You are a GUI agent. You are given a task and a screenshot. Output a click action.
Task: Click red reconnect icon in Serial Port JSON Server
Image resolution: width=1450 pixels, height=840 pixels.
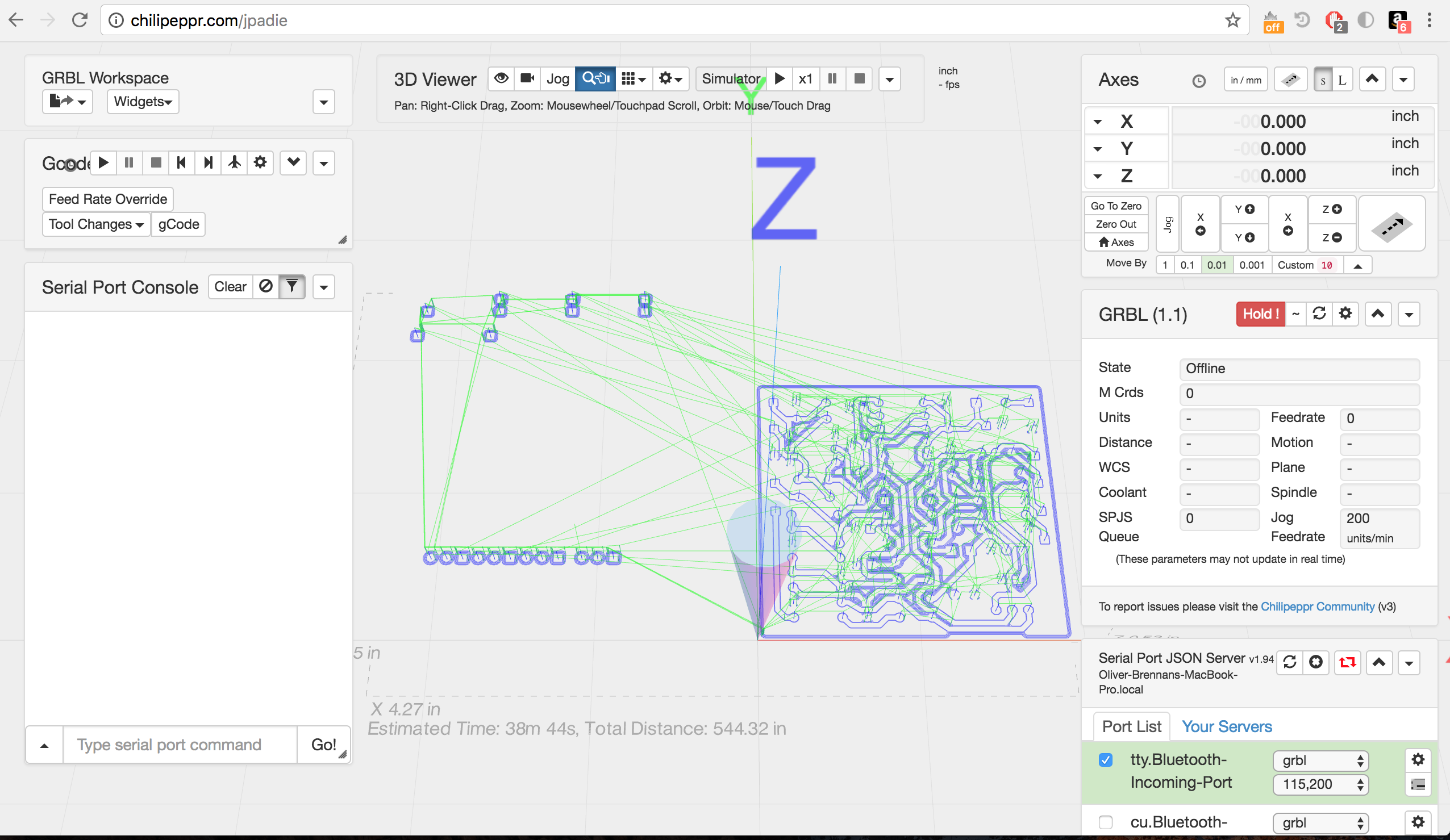(x=1347, y=663)
